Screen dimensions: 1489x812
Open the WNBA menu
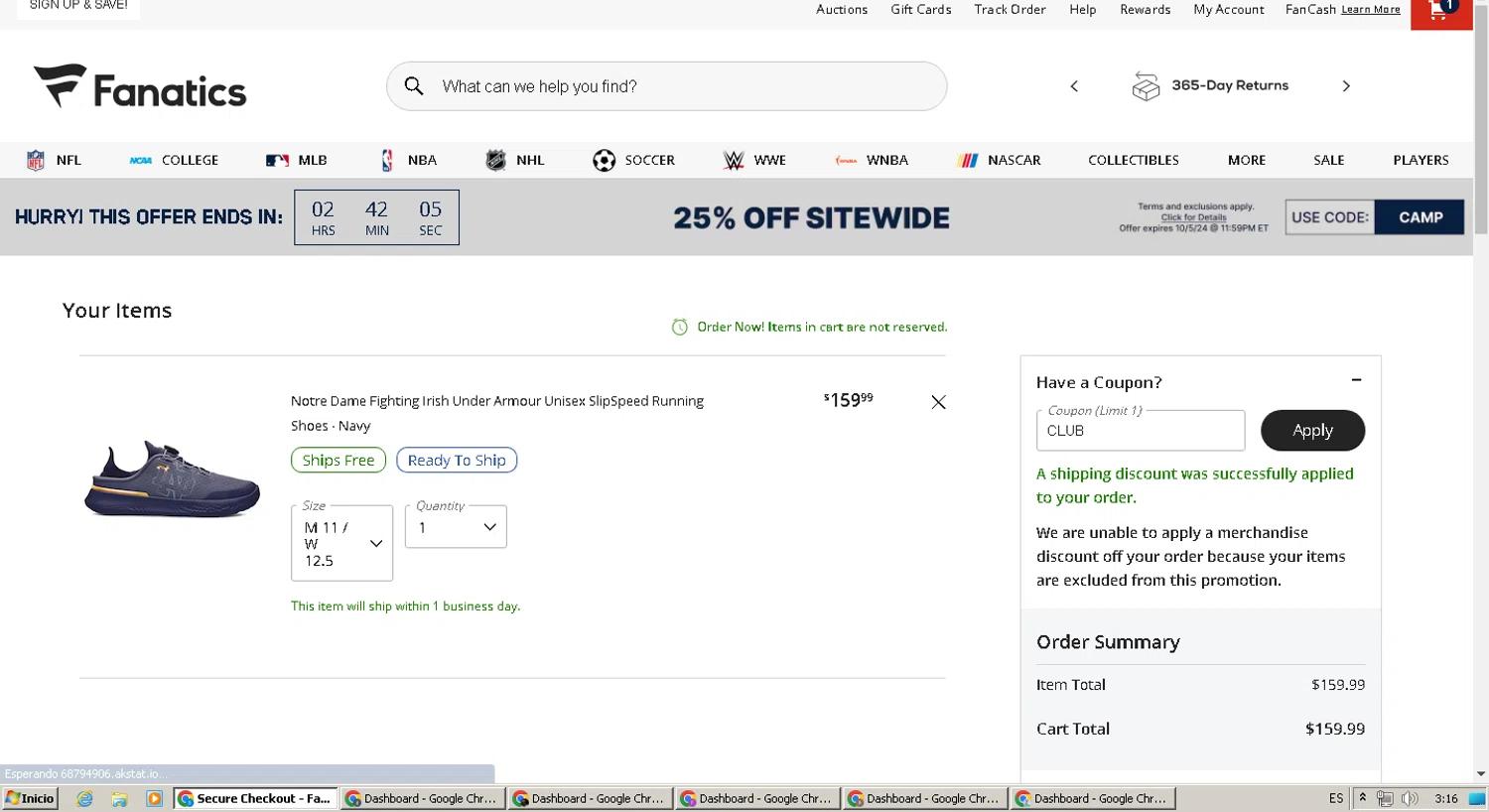point(872,160)
